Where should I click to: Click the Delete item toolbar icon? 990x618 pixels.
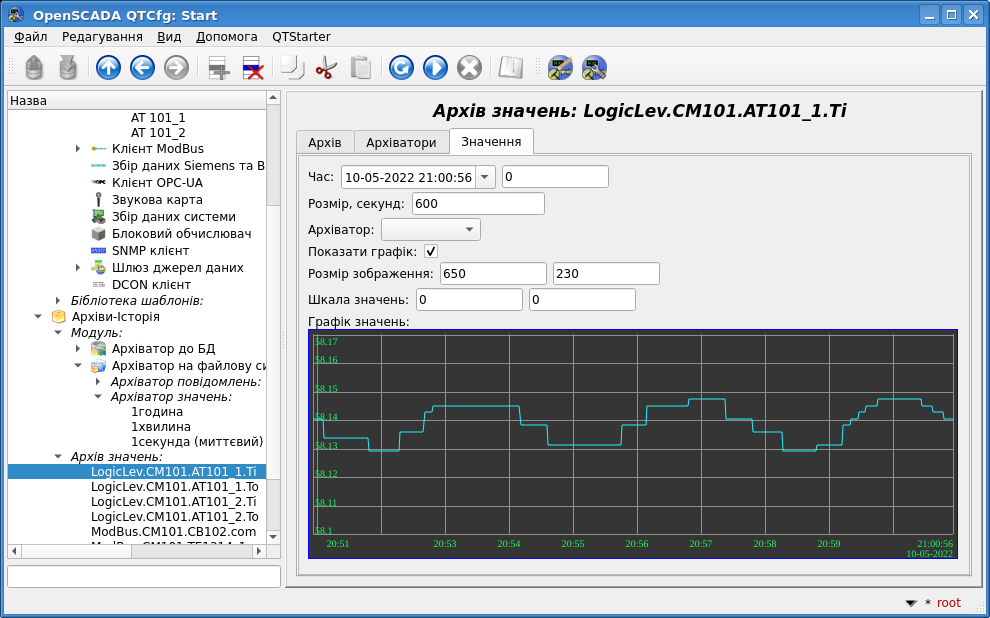coord(253,68)
